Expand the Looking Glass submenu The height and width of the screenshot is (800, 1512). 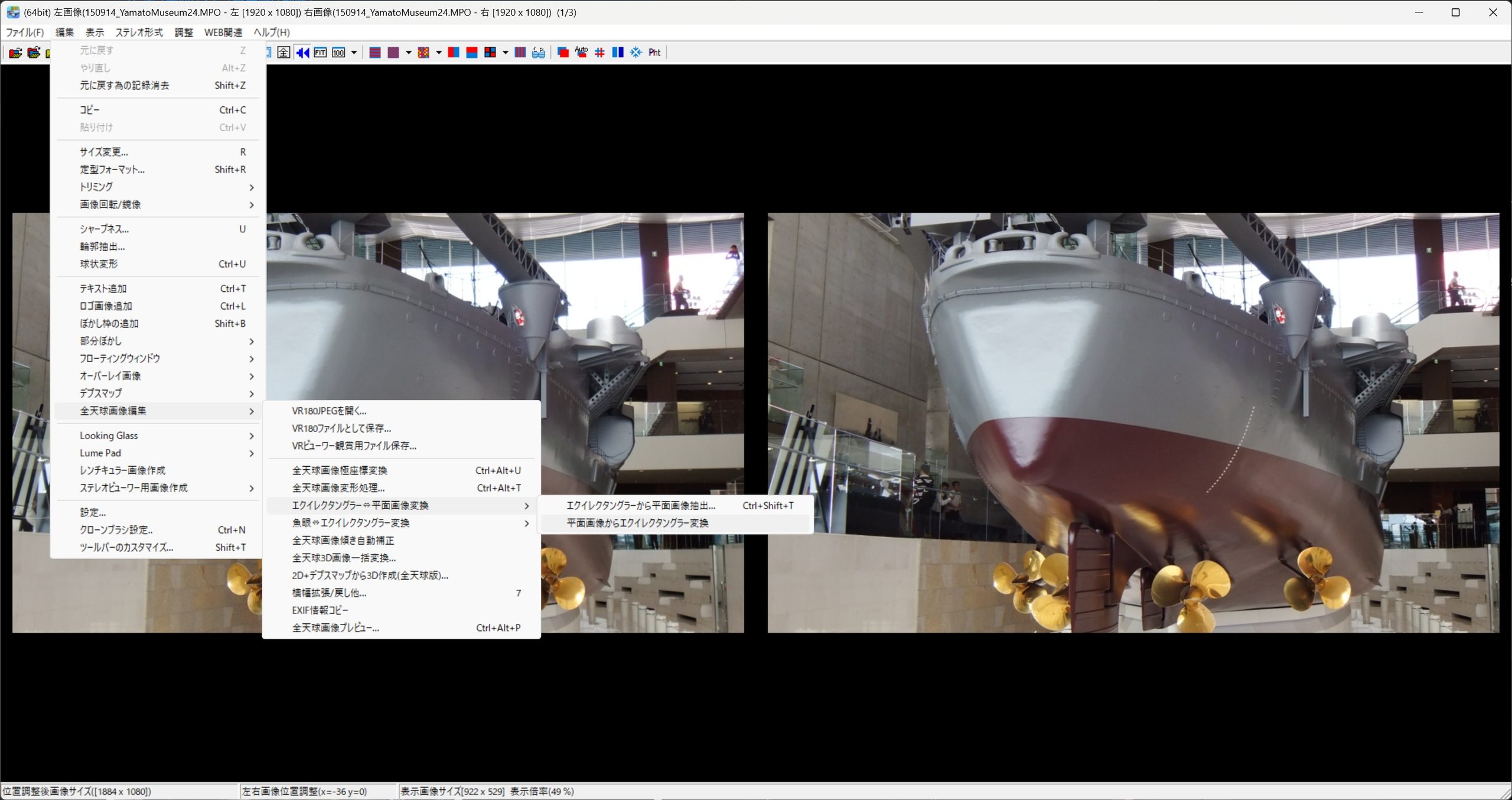click(x=158, y=435)
